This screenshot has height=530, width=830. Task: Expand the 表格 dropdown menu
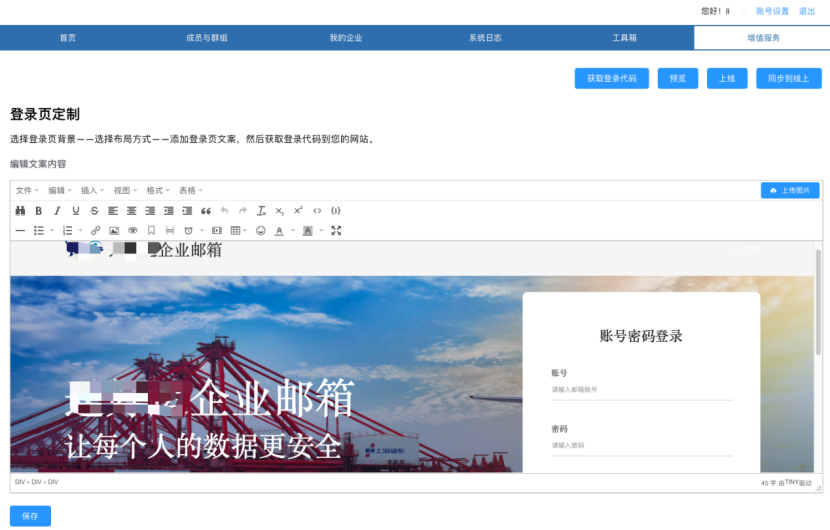[190, 190]
